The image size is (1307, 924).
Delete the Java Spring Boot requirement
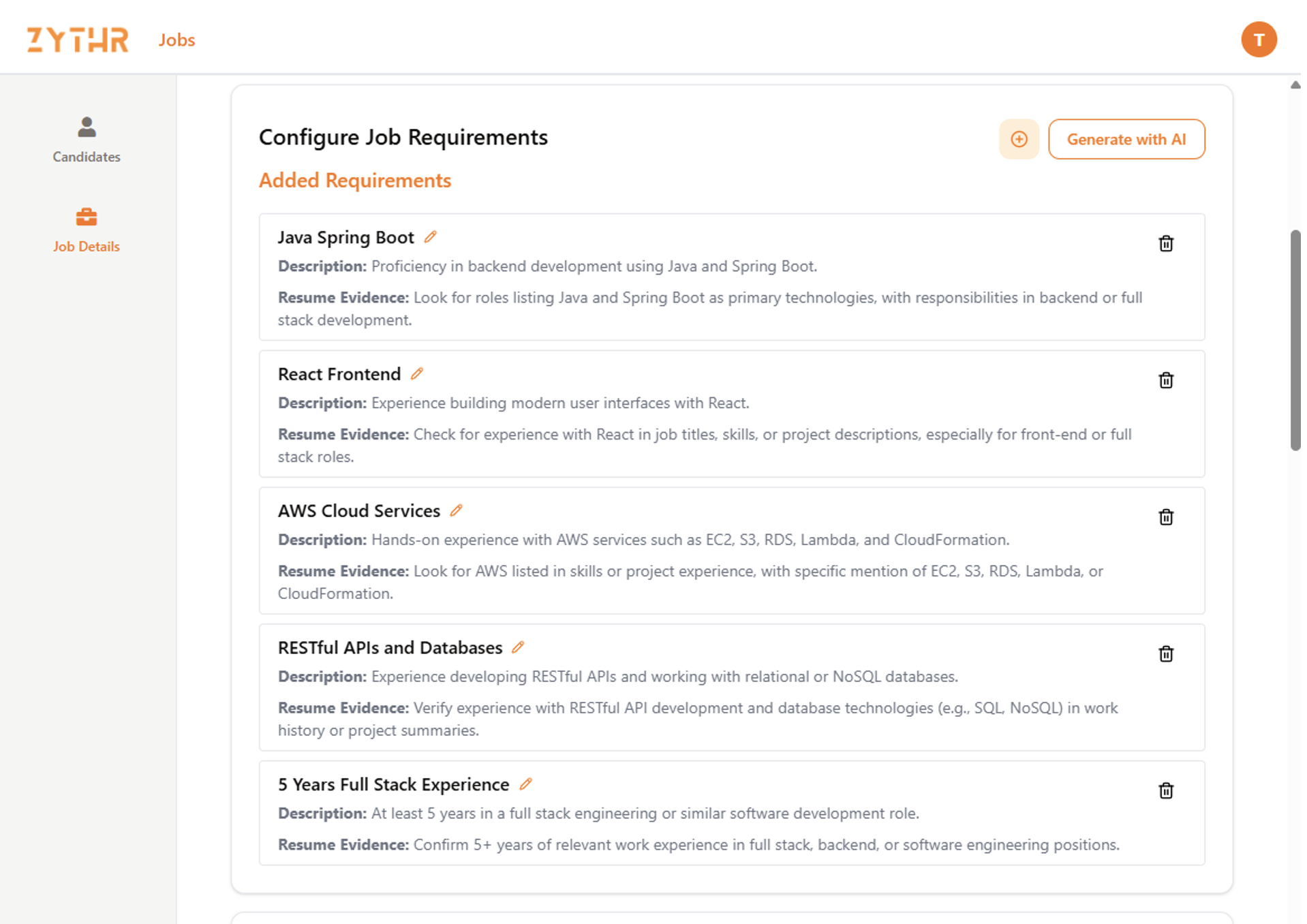point(1166,244)
